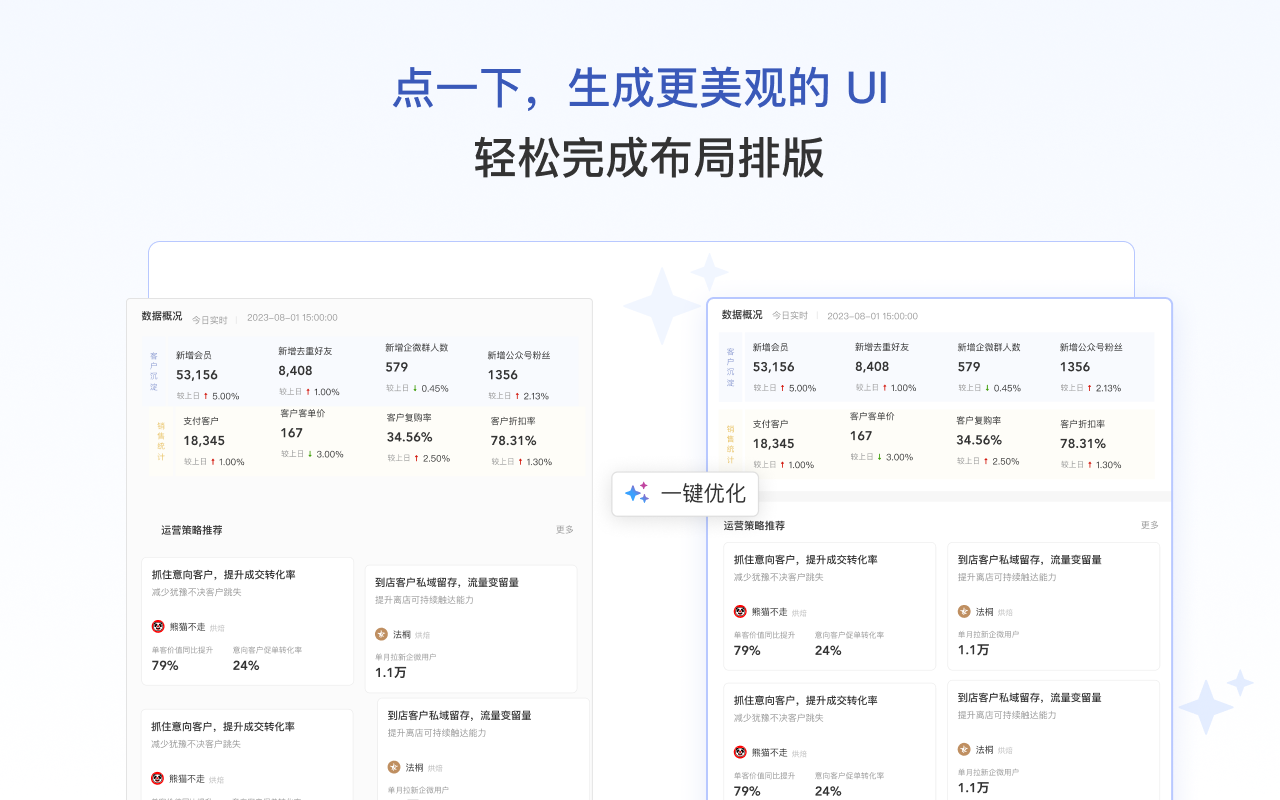
Task: Click 新增企微群人数 value 579 in right panel
Action: coord(969,367)
